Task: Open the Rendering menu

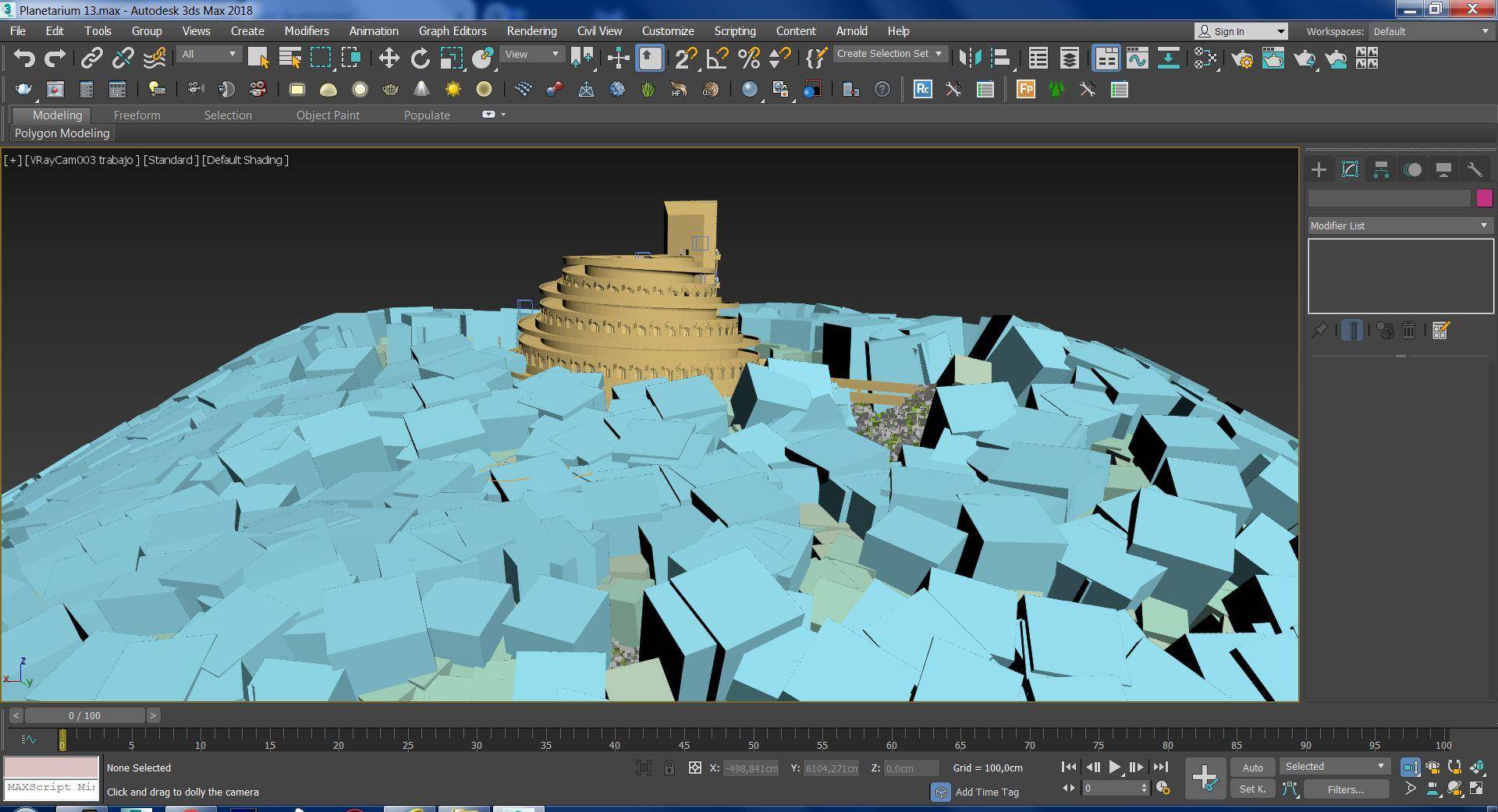Action: click(x=531, y=31)
